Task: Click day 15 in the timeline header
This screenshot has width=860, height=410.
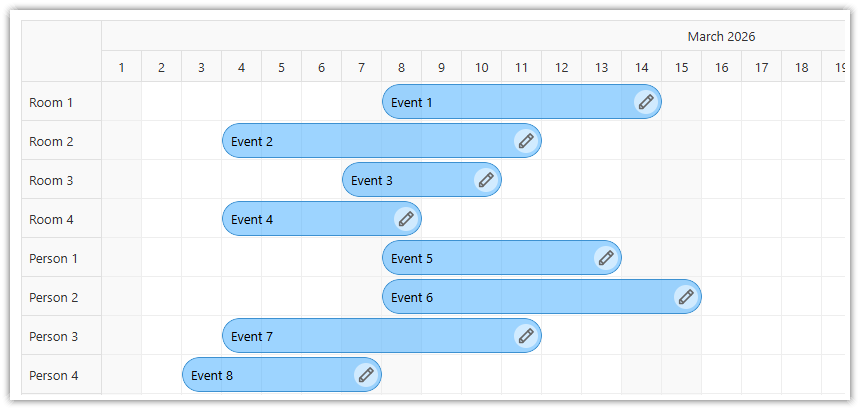Action: click(x=681, y=68)
